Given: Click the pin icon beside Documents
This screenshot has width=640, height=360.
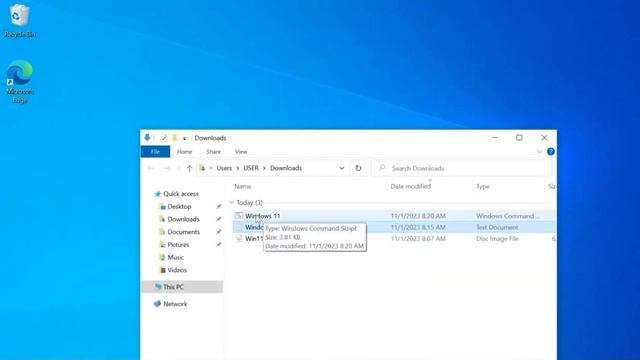Looking at the screenshot, I should (x=219, y=232).
